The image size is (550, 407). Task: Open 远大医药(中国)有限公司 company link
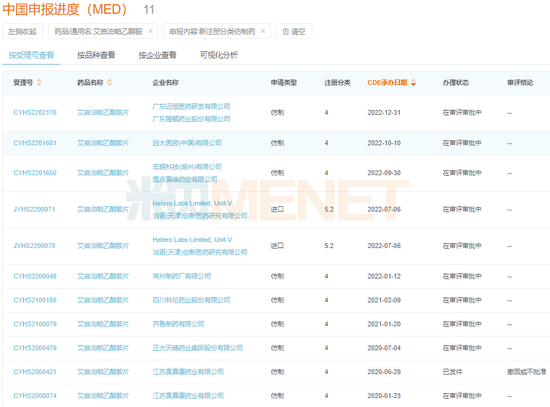[x=187, y=143]
